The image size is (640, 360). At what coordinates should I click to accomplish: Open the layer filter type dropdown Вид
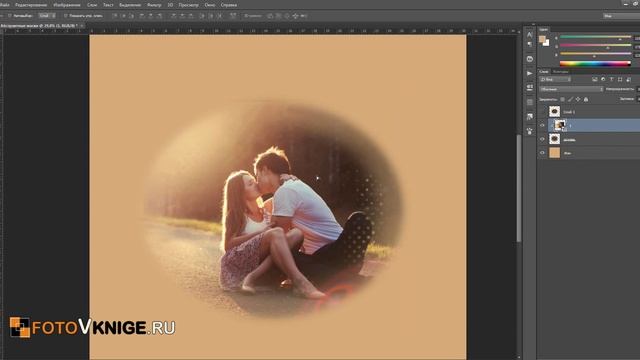556,79
